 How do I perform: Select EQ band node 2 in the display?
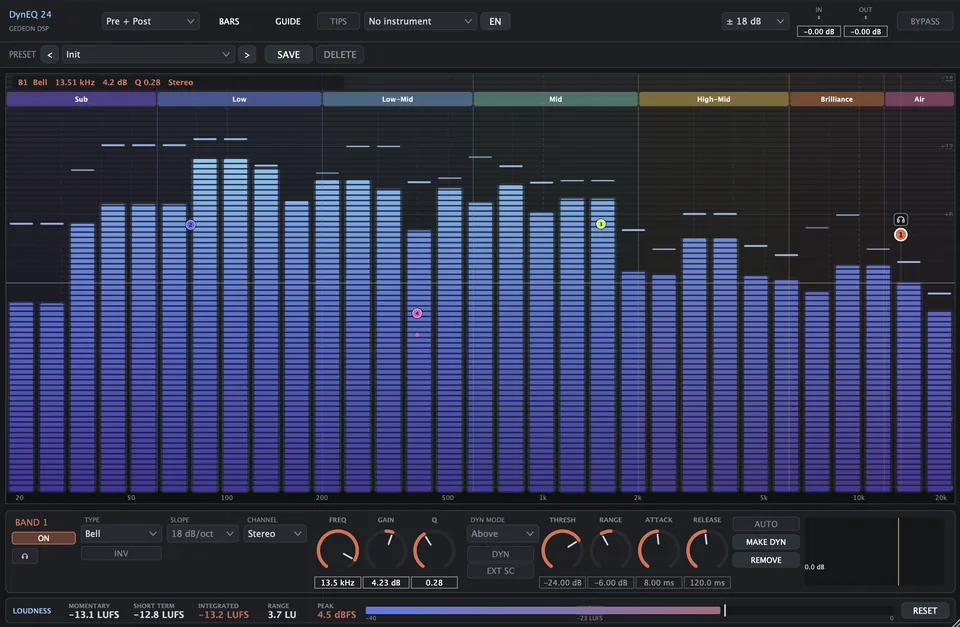point(190,225)
